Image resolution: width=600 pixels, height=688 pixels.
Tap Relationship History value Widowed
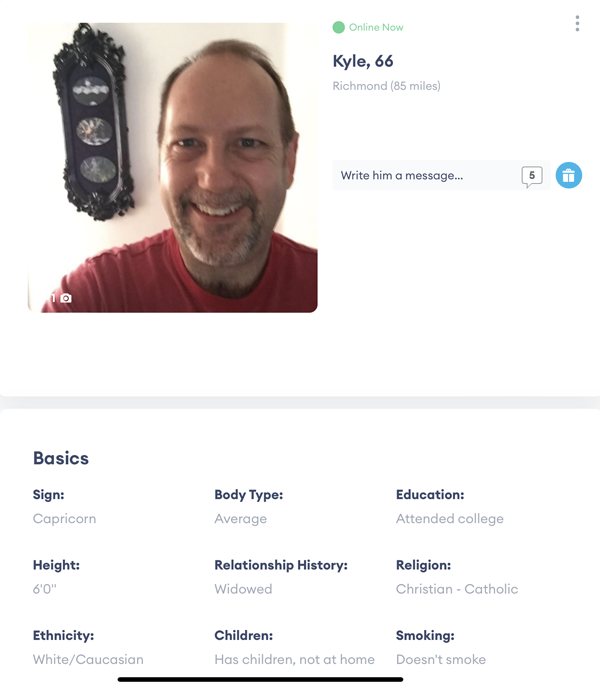(243, 589)
